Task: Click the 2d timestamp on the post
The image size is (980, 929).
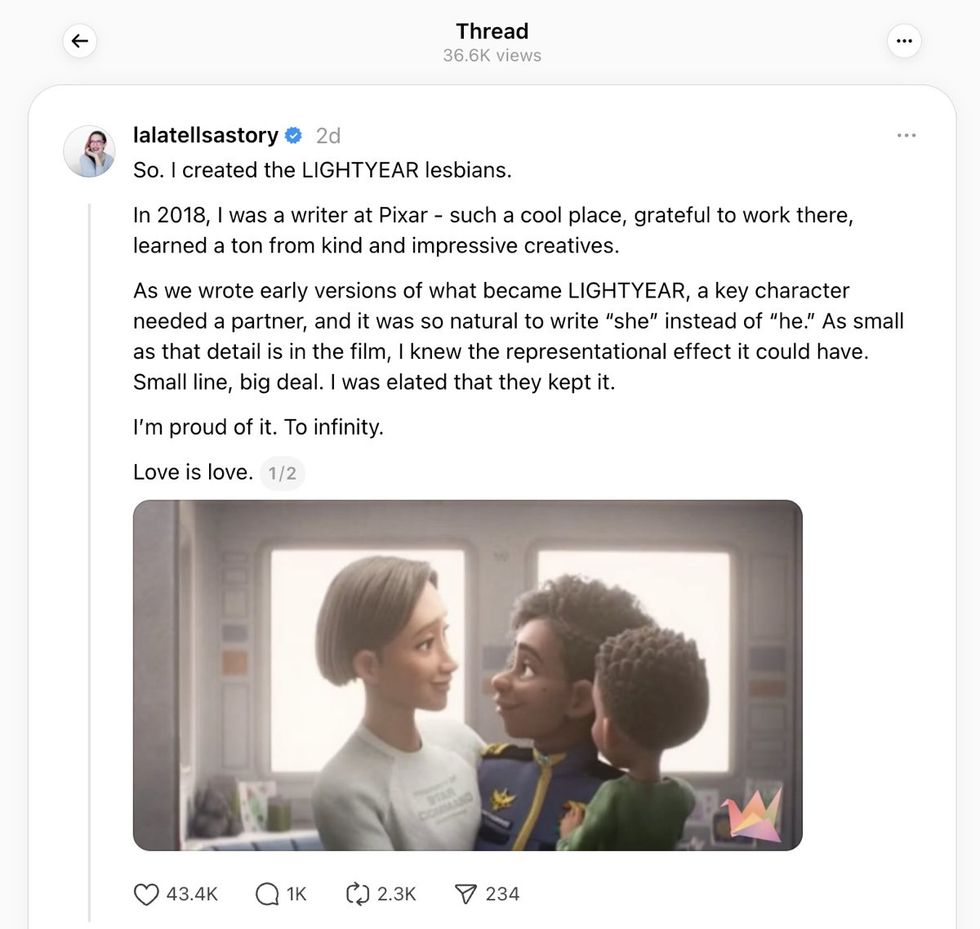Action: pos(328,135)
